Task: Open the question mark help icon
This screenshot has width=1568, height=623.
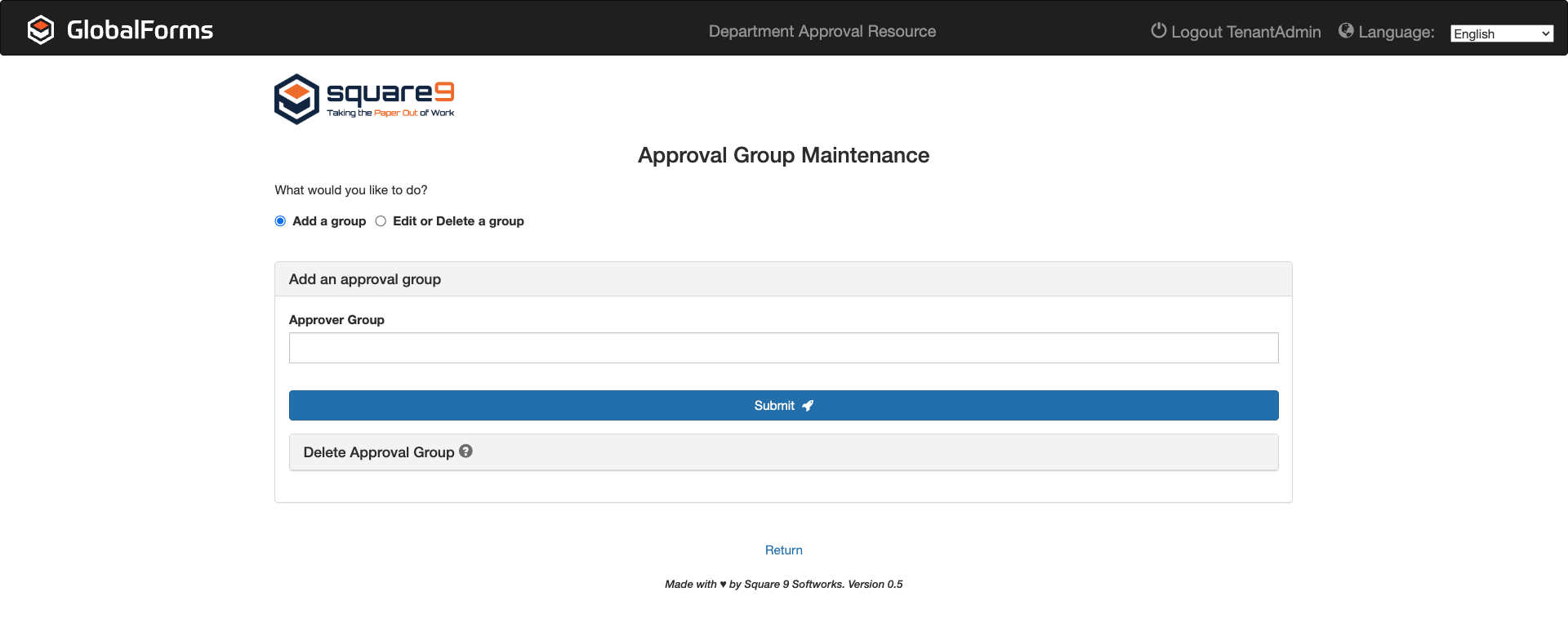Action: tap(465, 452)
